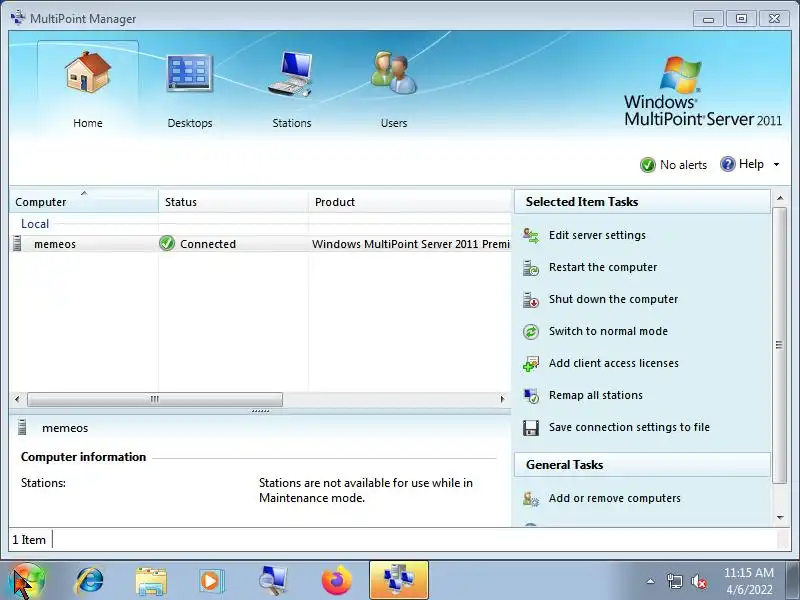Click the Save connection settings floppy icon
Viewport: 800px width, 600px height.
pos(531,428)
